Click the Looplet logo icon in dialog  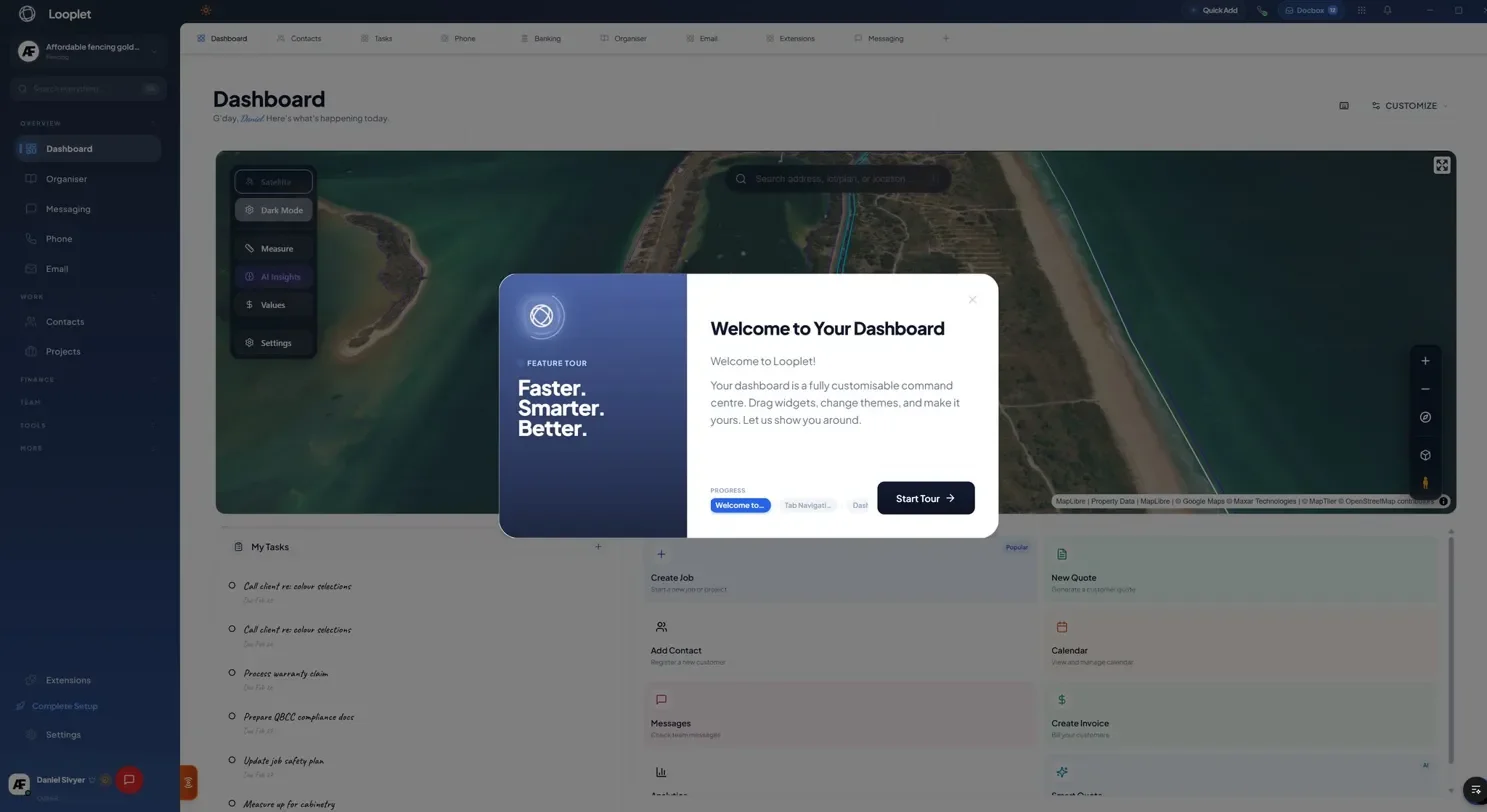[541, 316]
